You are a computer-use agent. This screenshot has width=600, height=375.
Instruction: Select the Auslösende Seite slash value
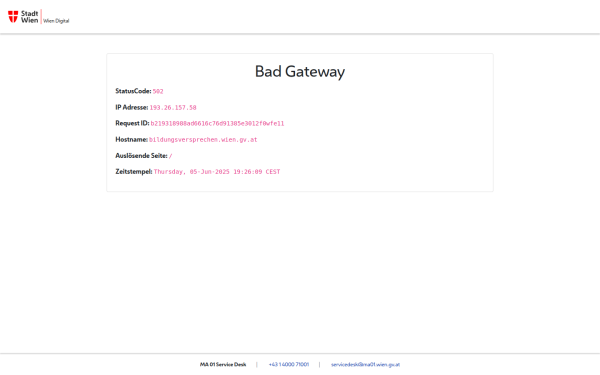[171, 156]
